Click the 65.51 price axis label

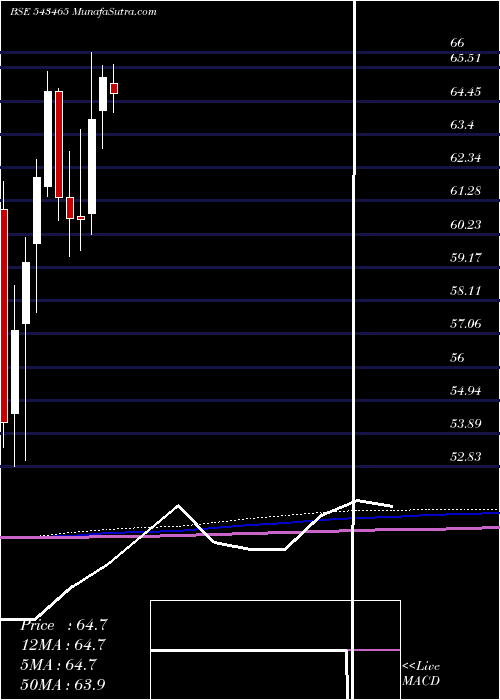[465, 58]
